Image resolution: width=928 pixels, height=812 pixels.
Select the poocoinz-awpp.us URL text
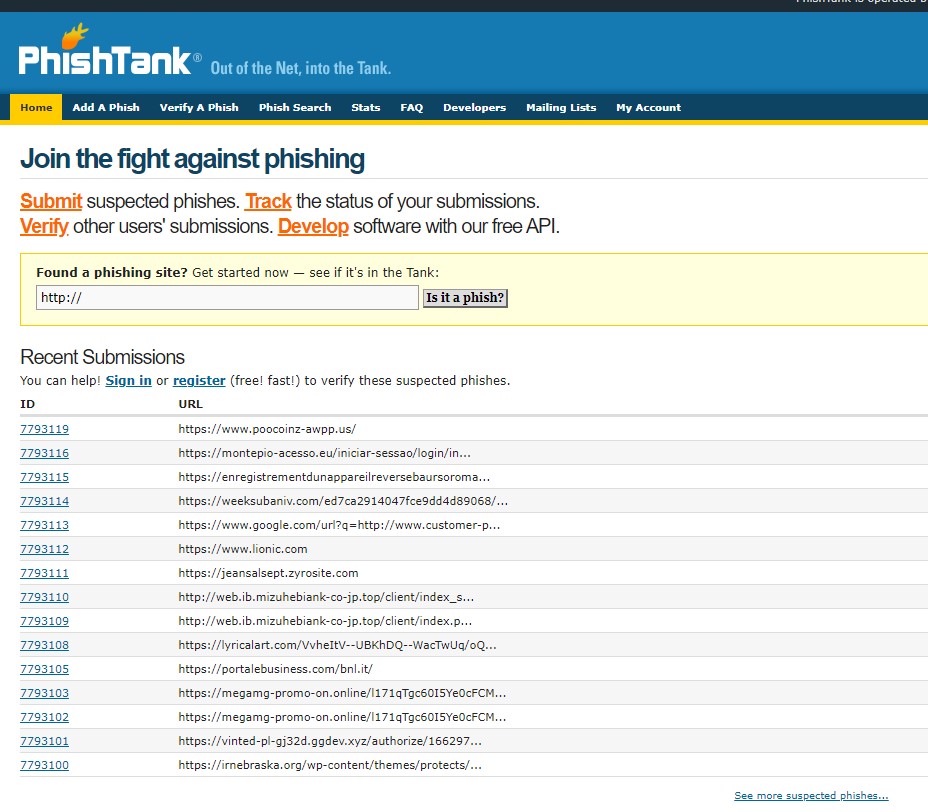(267, 429)
